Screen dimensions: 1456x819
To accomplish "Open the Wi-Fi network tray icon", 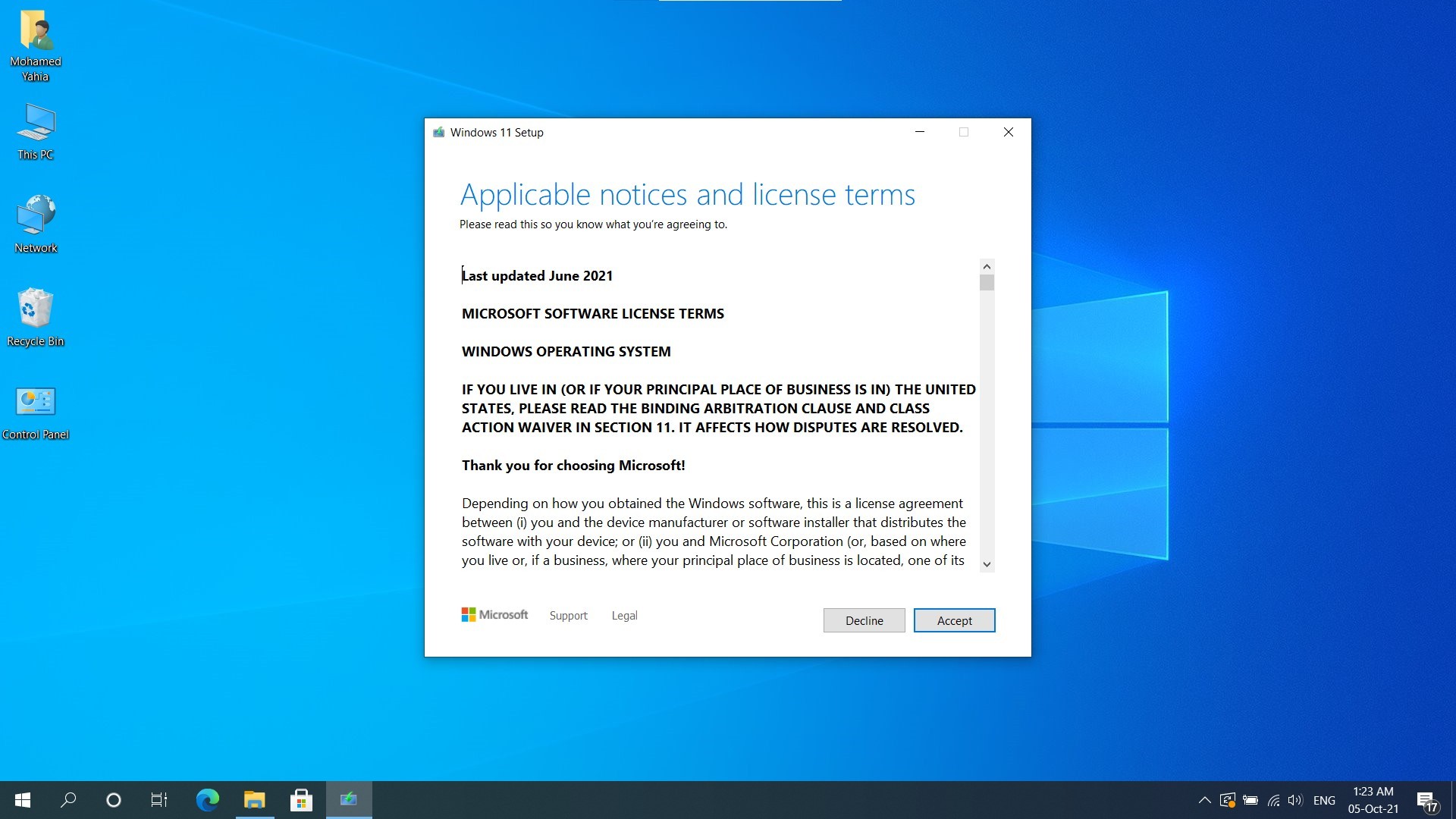I will [1274, 800].
